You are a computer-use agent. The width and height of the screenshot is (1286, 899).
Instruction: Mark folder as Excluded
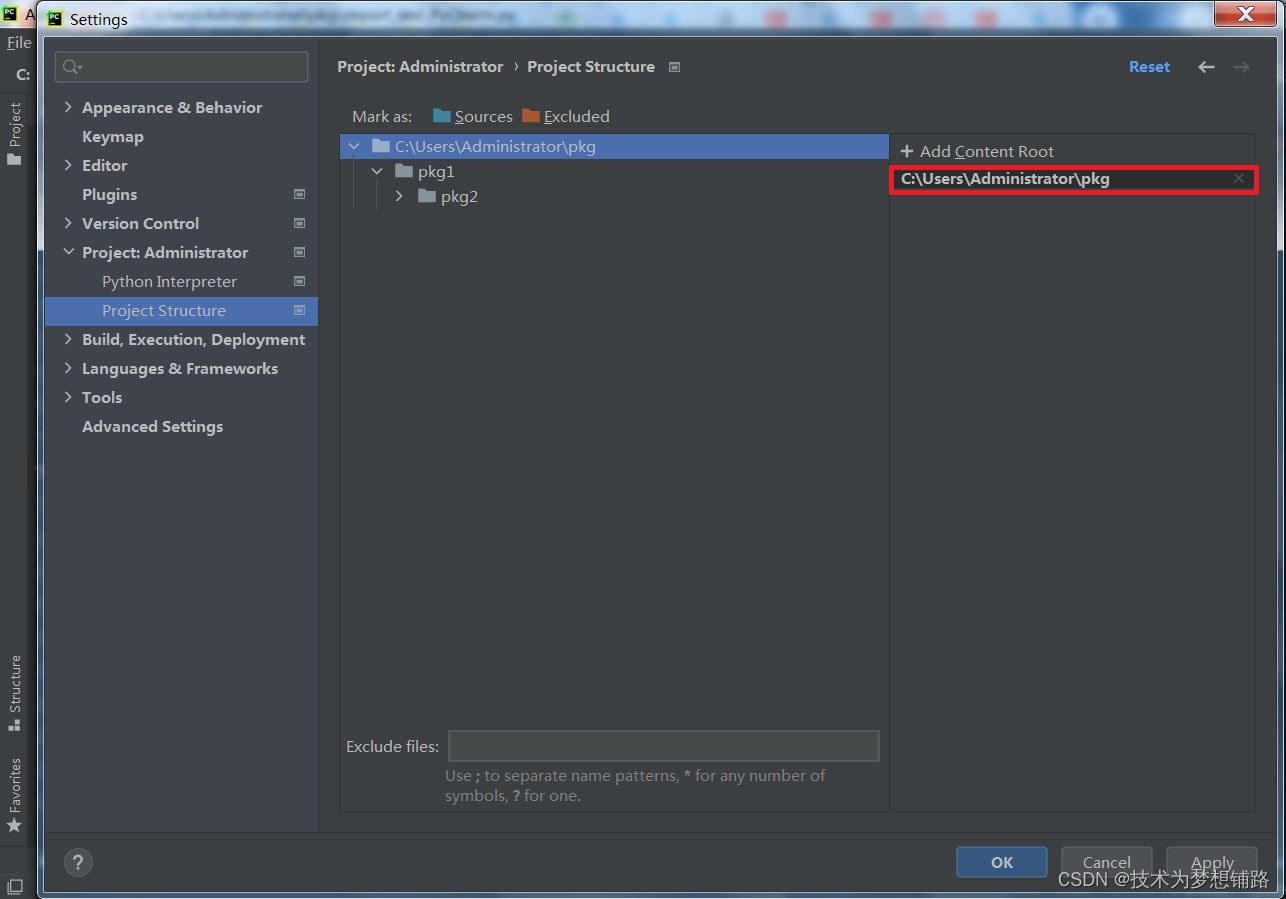(565, 116)
